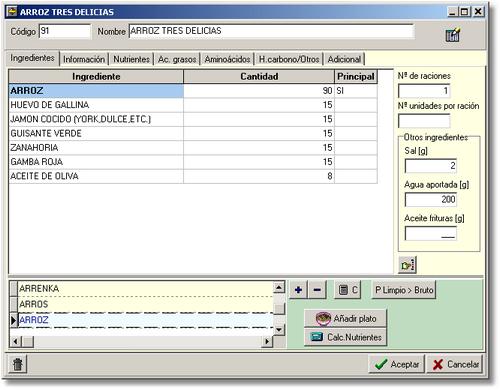This screenshot has height=390, width=500.
Task: Click the SI cell in the Principal column
Action: (356, 91)
